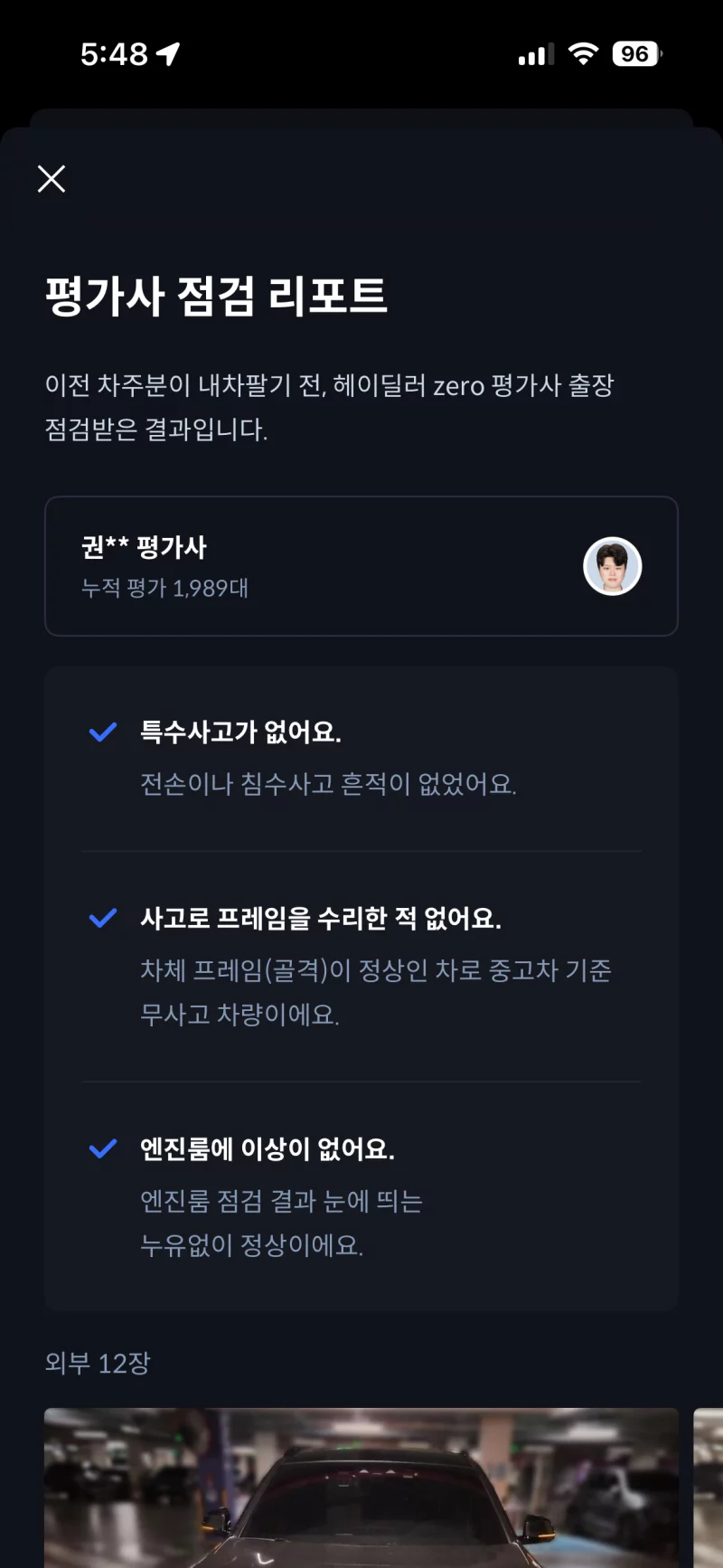Tap the Wi-Fi icon in status bar
The width and height of the screenshot is (723, 1568).
[583, 54]
